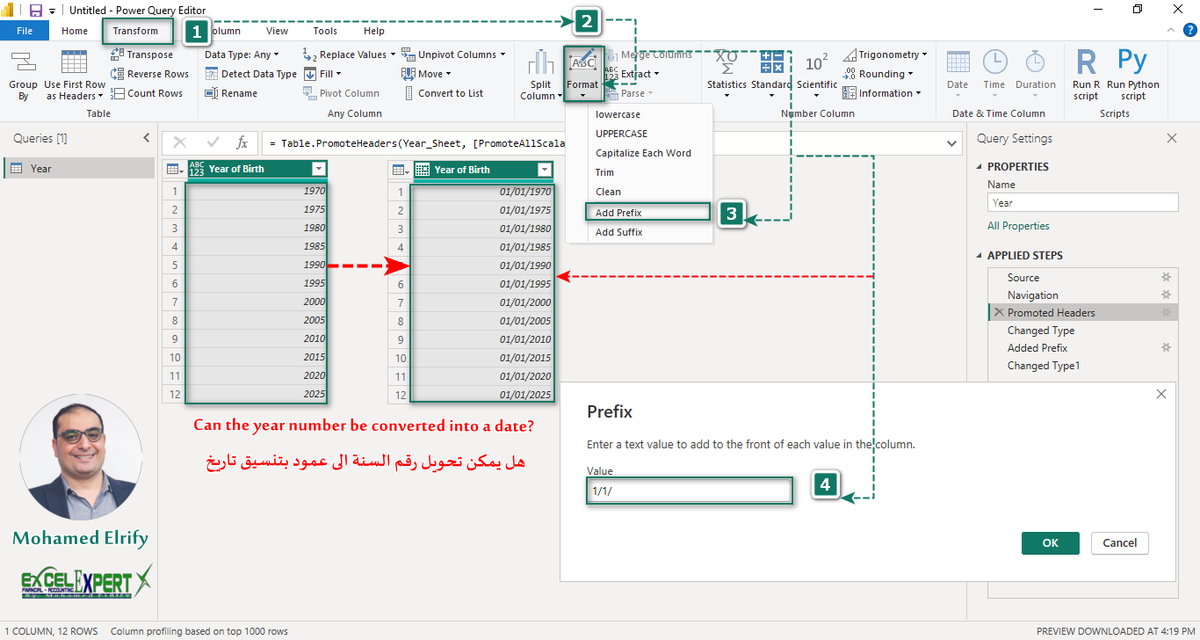Switch to the Tools tab
The width and height of the screenshot is (1200, 640).
[325, 31]
